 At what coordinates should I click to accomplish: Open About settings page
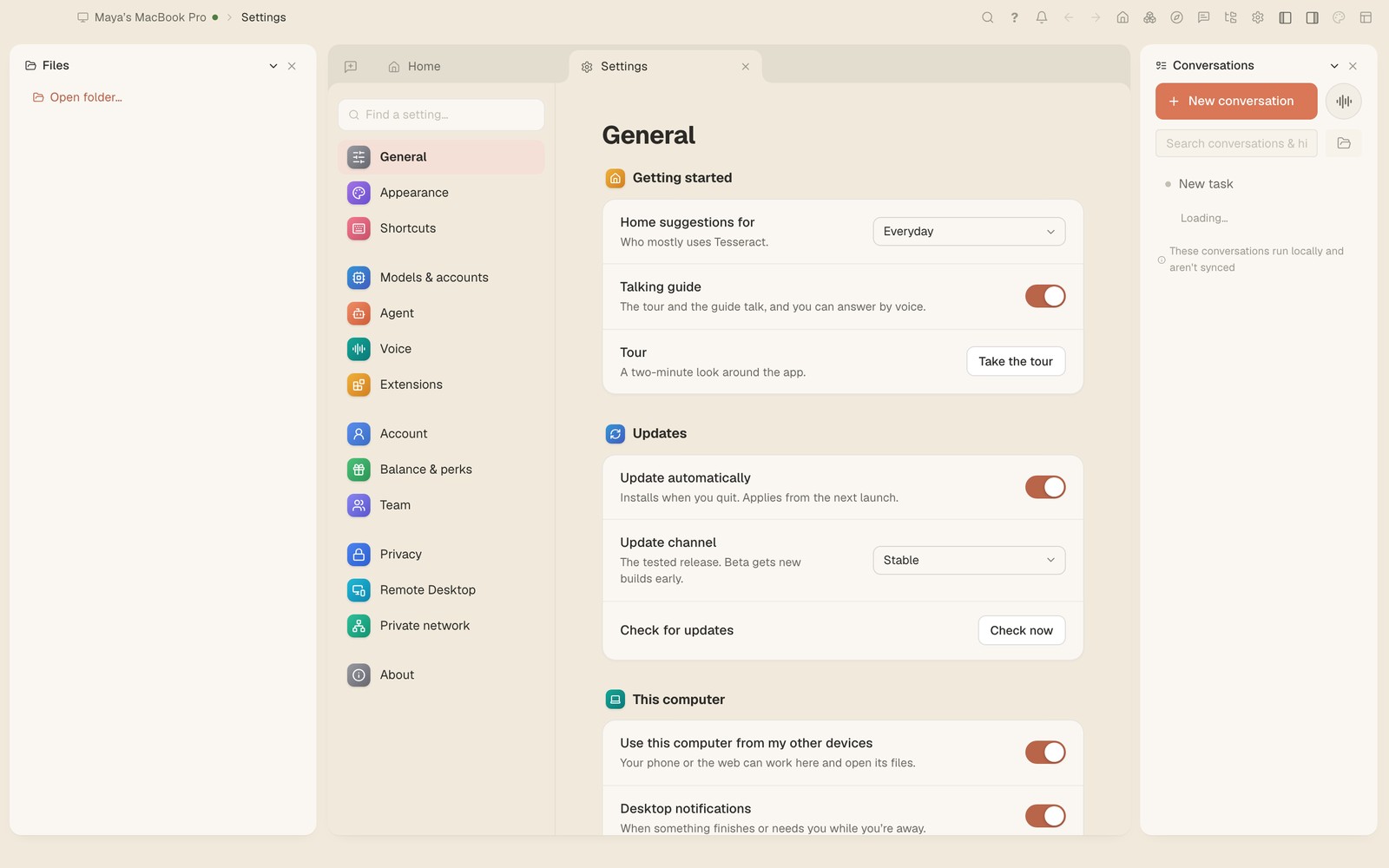(x=441, y=675)
